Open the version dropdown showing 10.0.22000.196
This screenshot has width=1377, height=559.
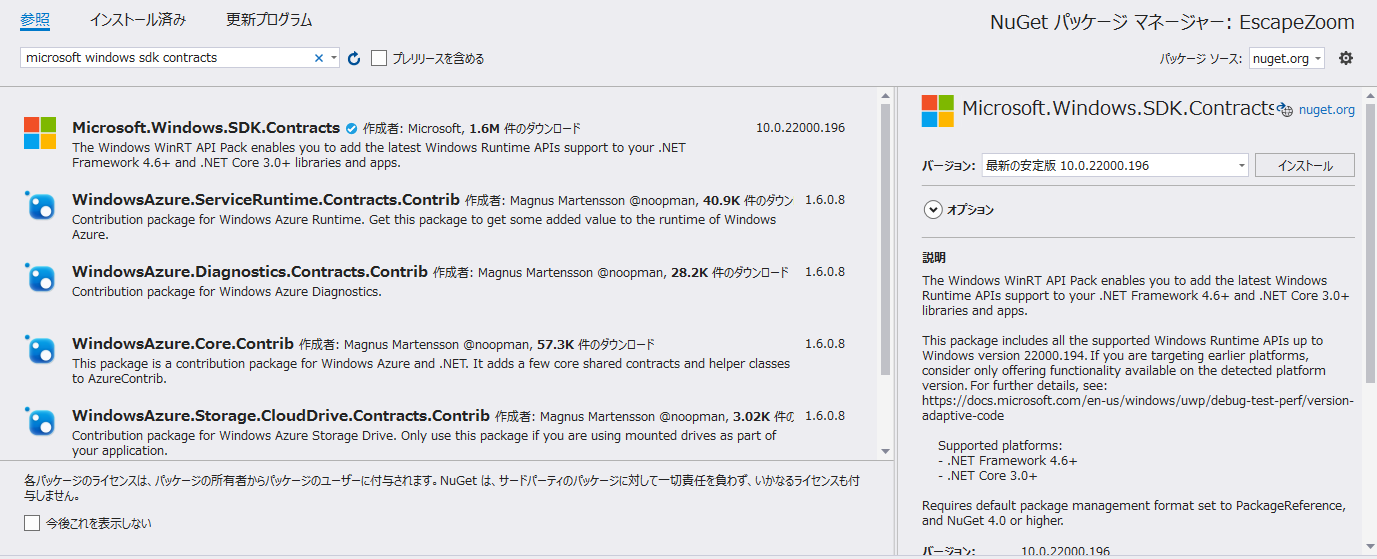point(1115,165)
